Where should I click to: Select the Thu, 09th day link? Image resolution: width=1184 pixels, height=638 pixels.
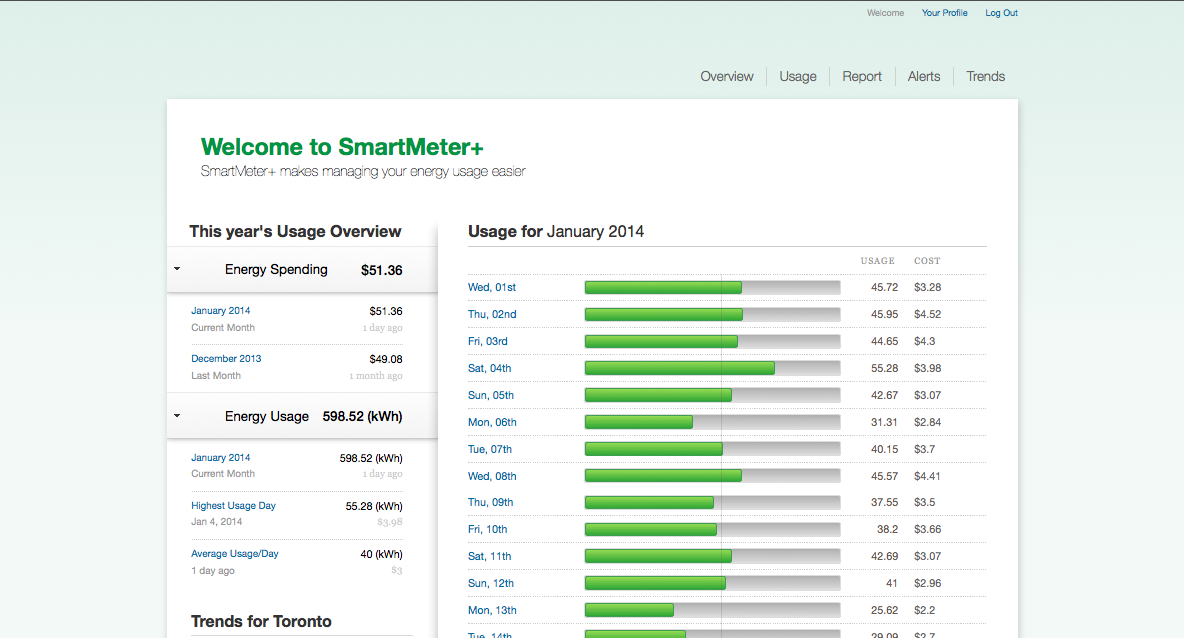click(x=490, y=502)
